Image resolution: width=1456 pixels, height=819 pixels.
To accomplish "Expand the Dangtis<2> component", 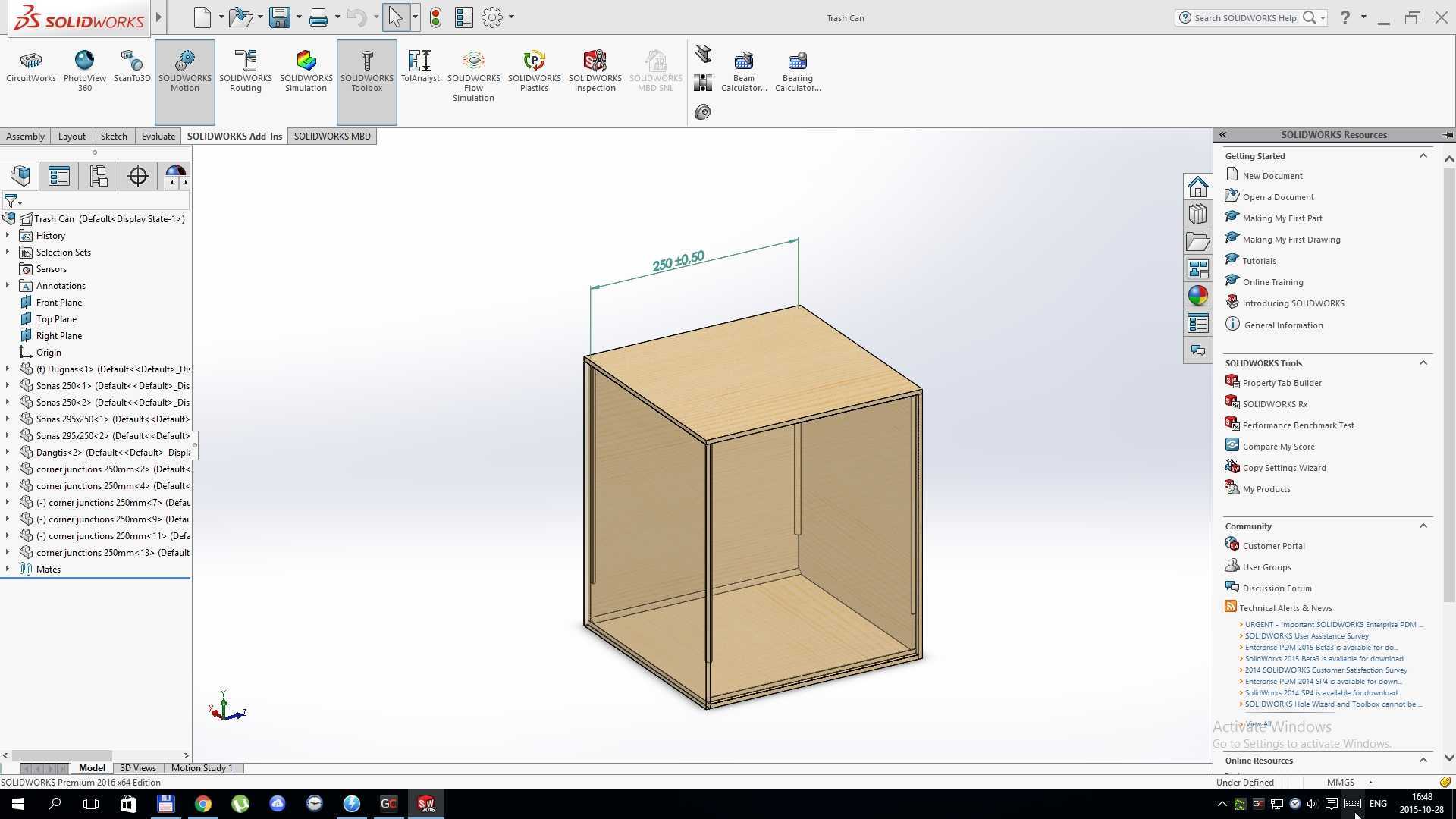I will tap(8, 453).
